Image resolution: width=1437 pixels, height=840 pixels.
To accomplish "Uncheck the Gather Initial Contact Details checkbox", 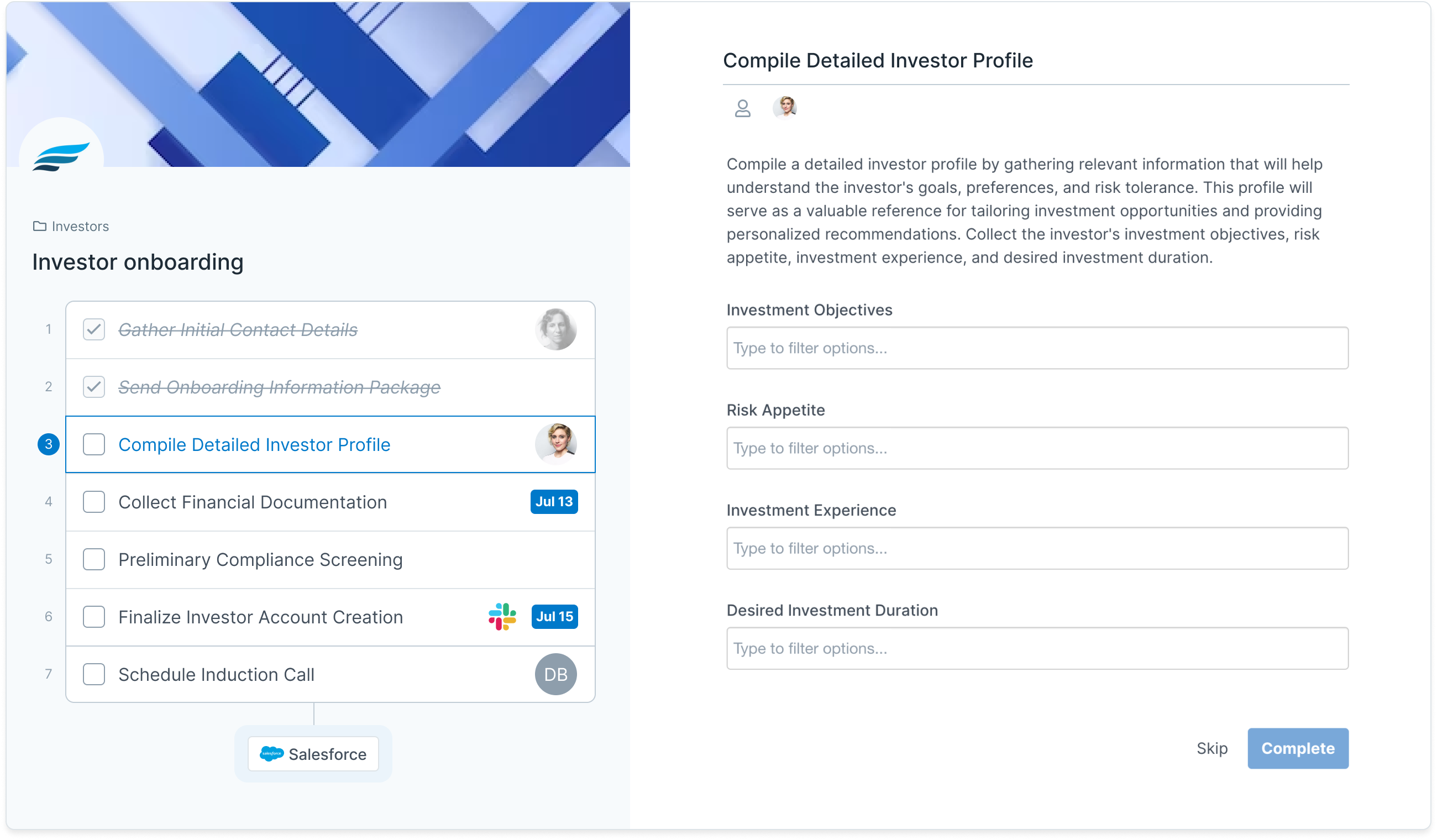I will tap(93, 329).
